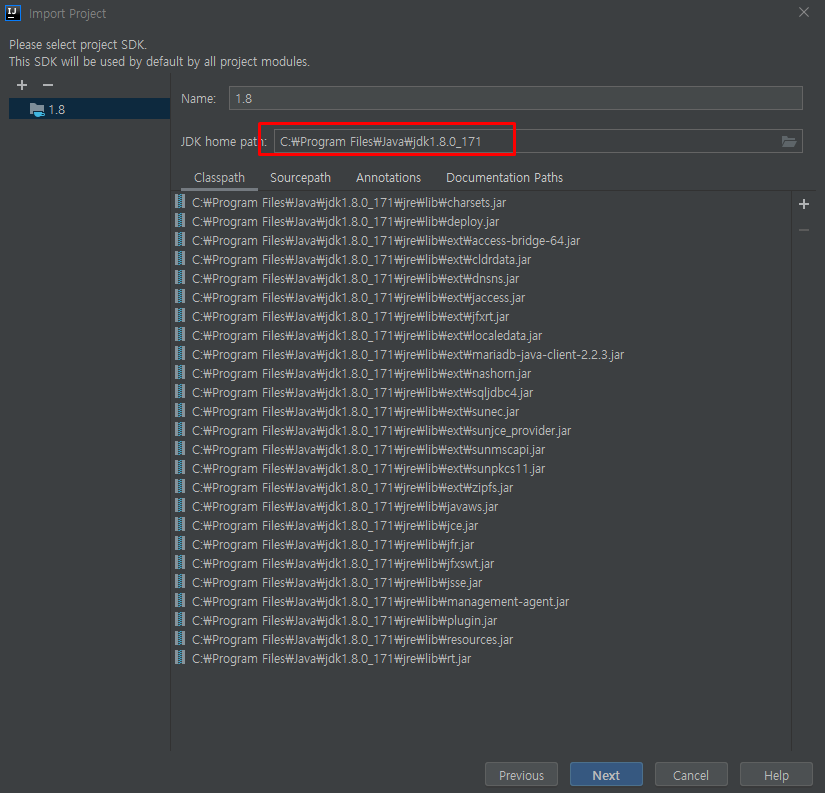The image size is (825, 793).
Task: Open Help for this dialog
Action: [776, 775]
